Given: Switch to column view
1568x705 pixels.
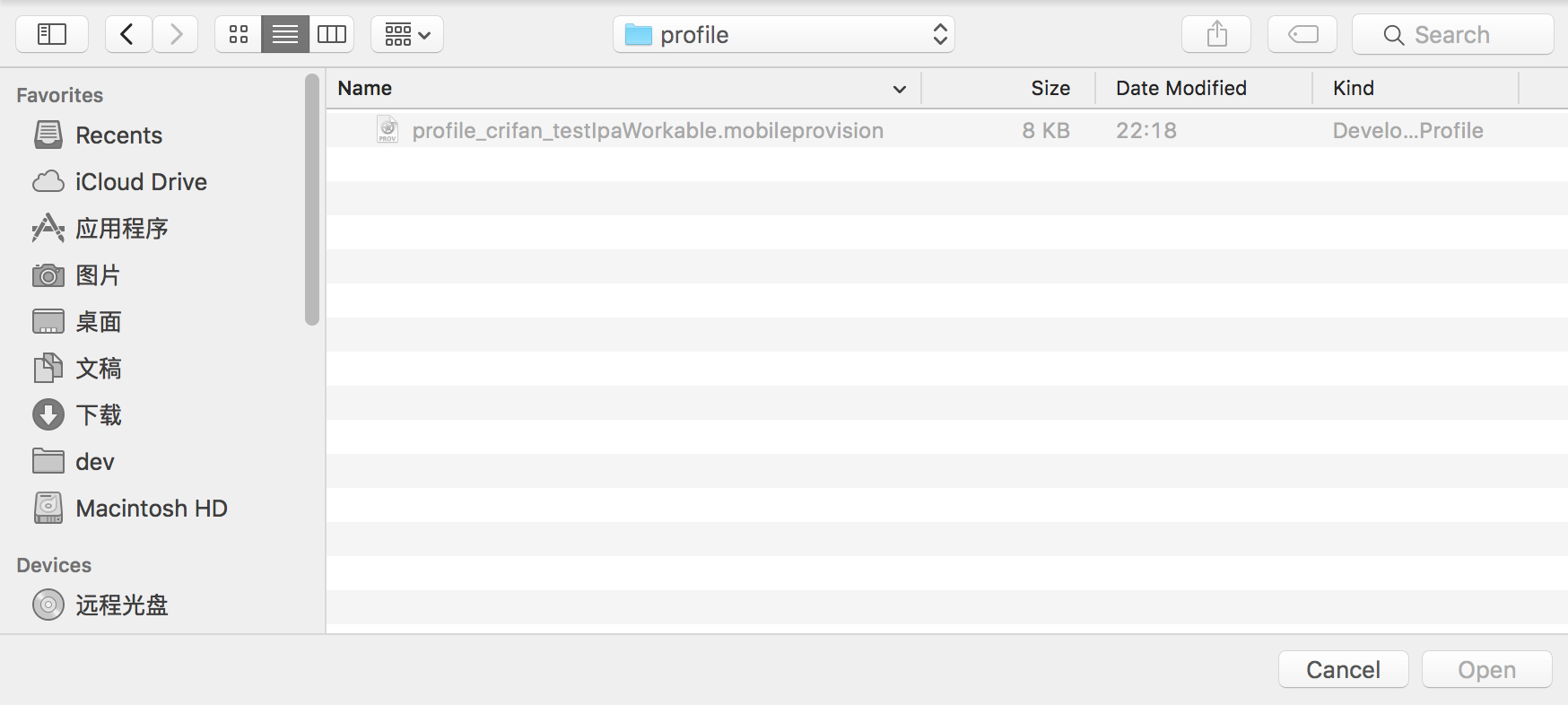Looking at the screenshot, I should (x=332, y=35).
